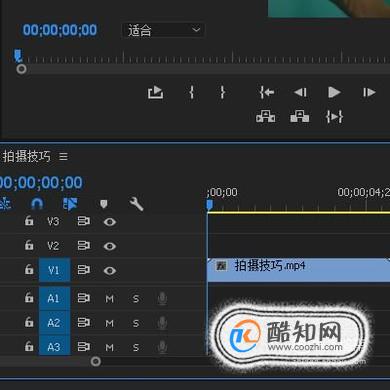Viewport: 390px width, 390px height.
Task: Target the V2 track
Action: pos(53,246)
